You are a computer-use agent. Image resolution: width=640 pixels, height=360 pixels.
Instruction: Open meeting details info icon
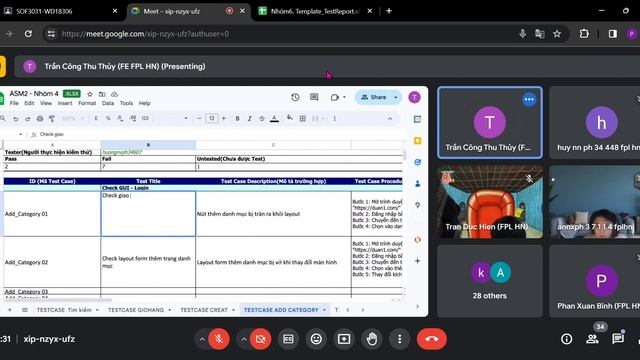[566, 339]
